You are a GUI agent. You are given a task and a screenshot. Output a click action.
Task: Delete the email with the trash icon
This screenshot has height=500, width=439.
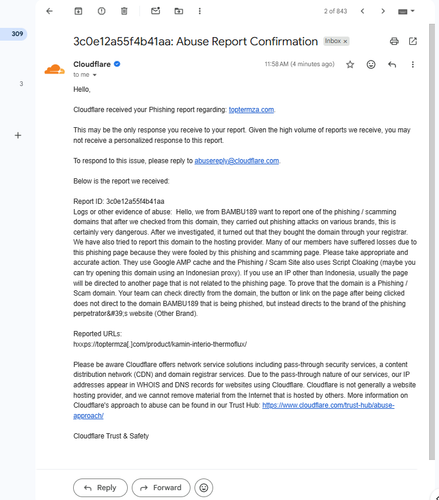click(124, 11)
